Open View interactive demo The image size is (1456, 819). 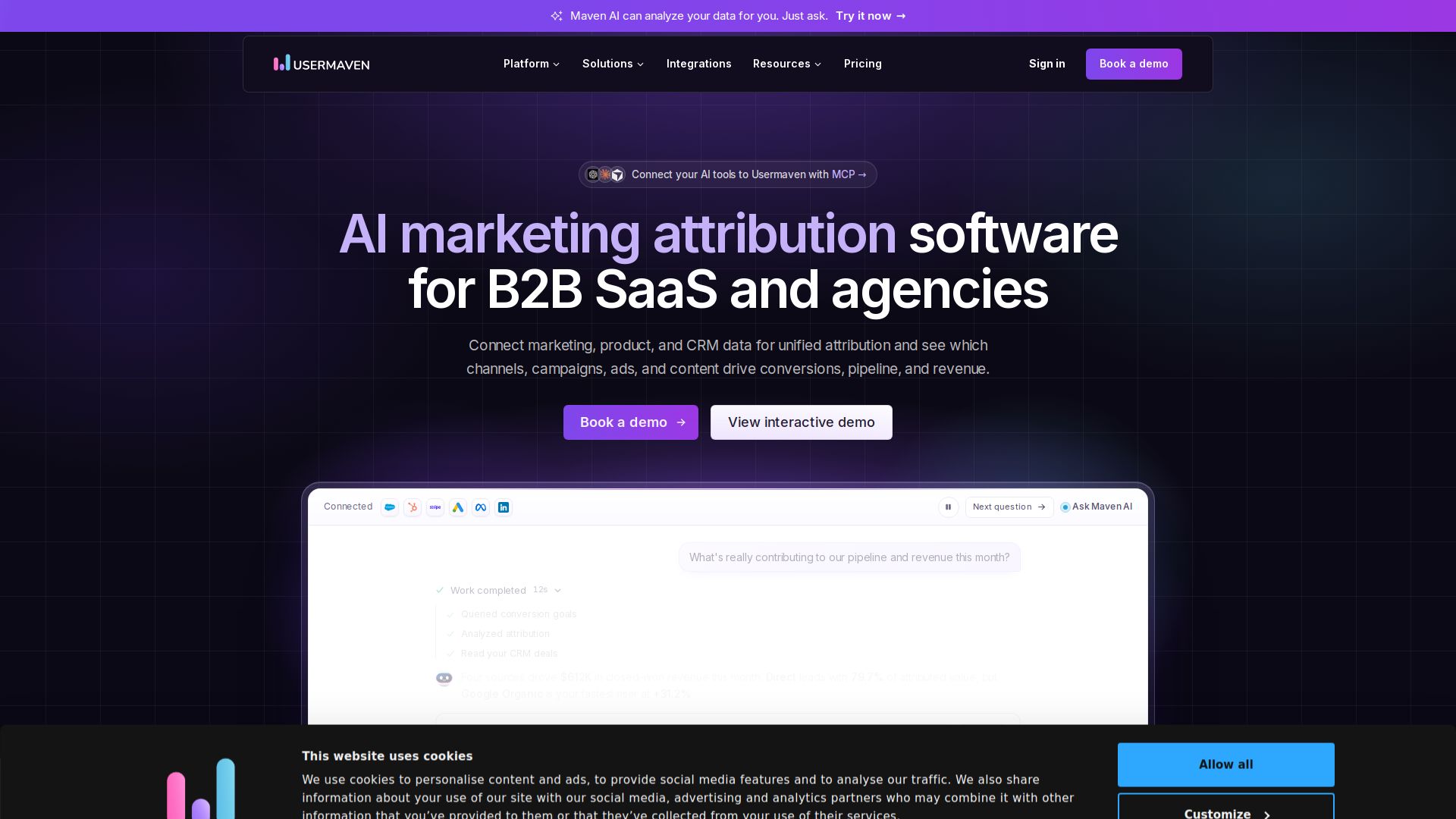pos(802,422)
